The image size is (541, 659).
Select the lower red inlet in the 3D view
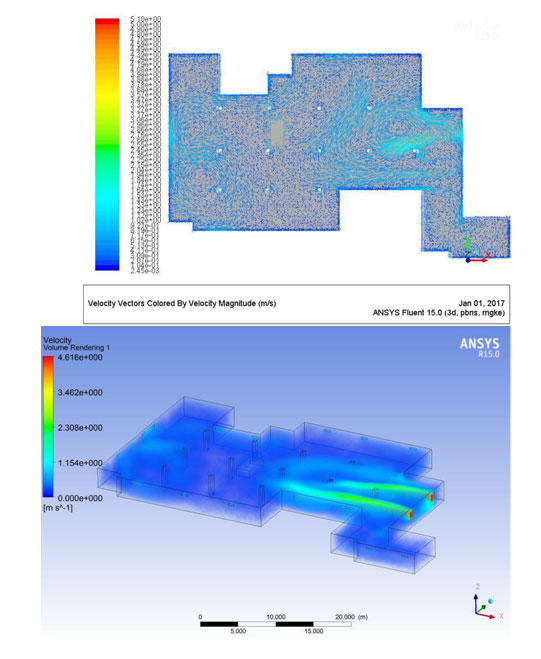(x=411, y=514)
